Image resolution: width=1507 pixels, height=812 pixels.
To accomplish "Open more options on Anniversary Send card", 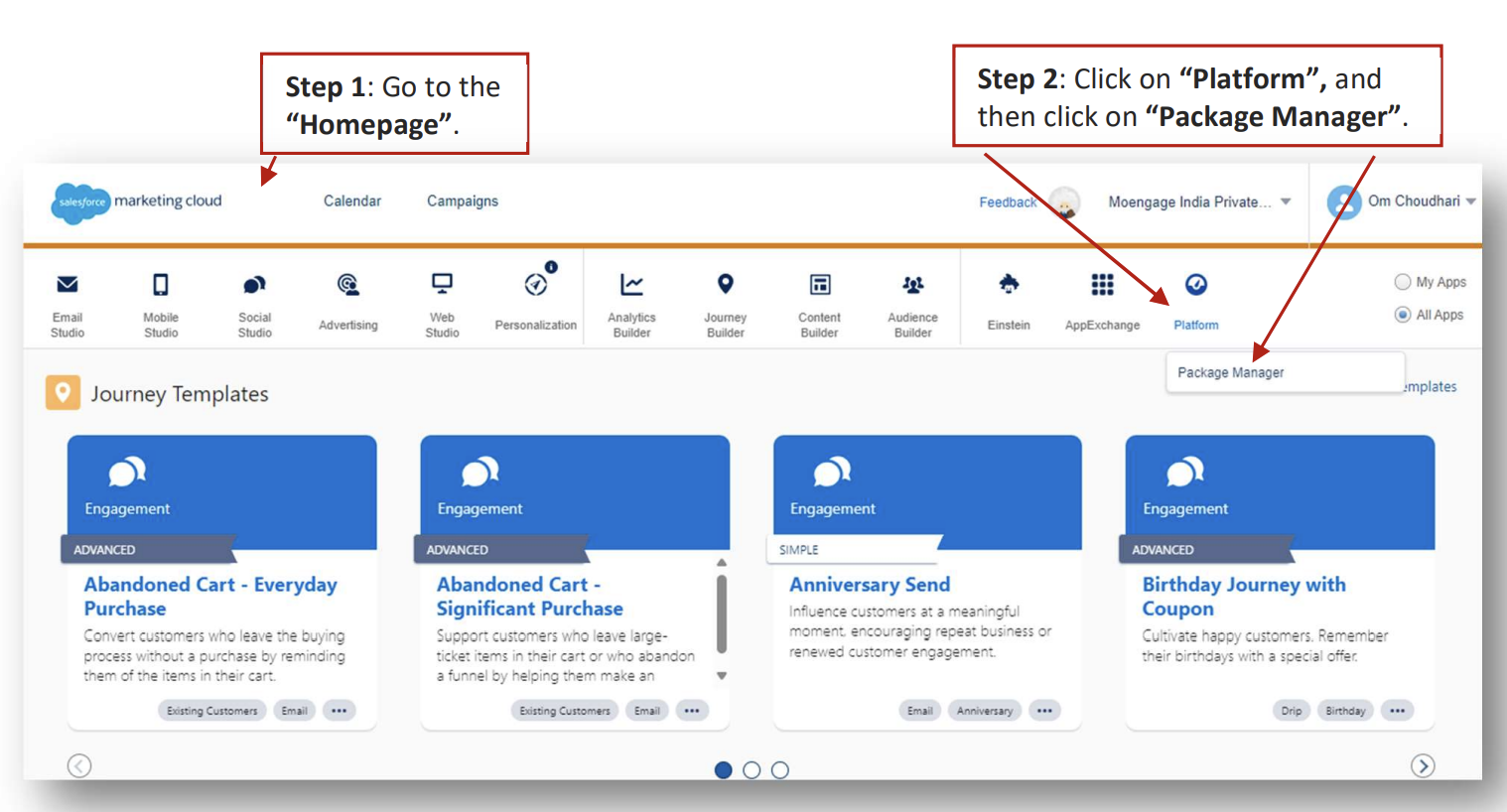I will click(x=1044, y=711).
